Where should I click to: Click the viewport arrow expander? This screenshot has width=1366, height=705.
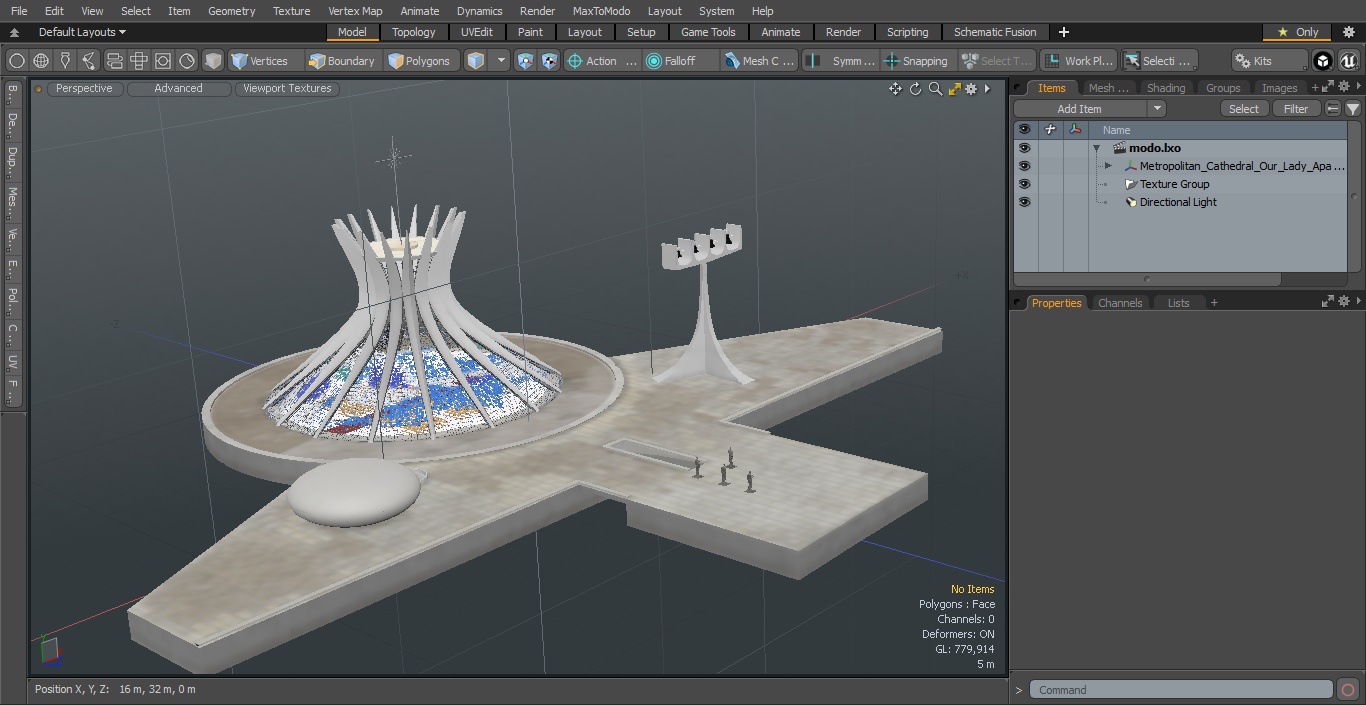click(x=987, y=89)
